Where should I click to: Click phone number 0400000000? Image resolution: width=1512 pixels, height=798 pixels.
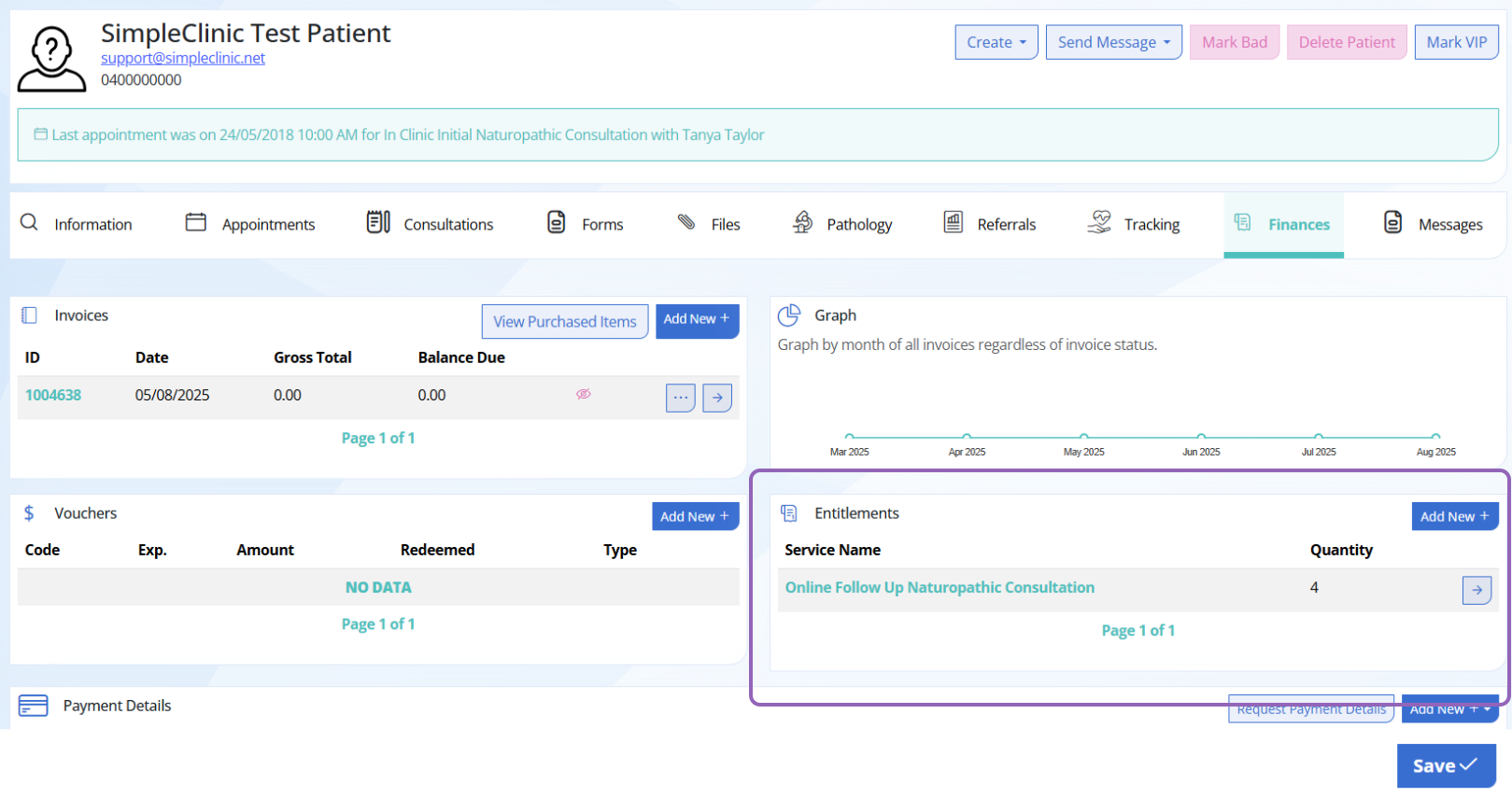tap(141, 80)
